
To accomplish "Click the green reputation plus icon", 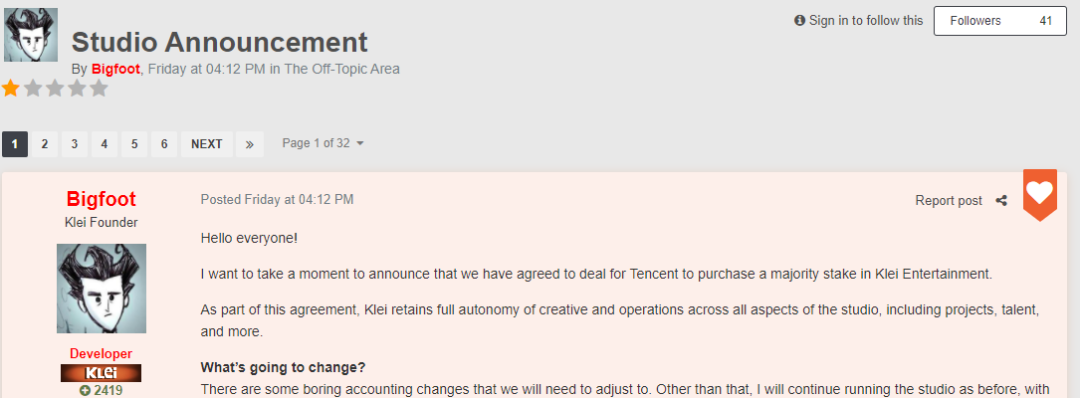I will point(85,391).
